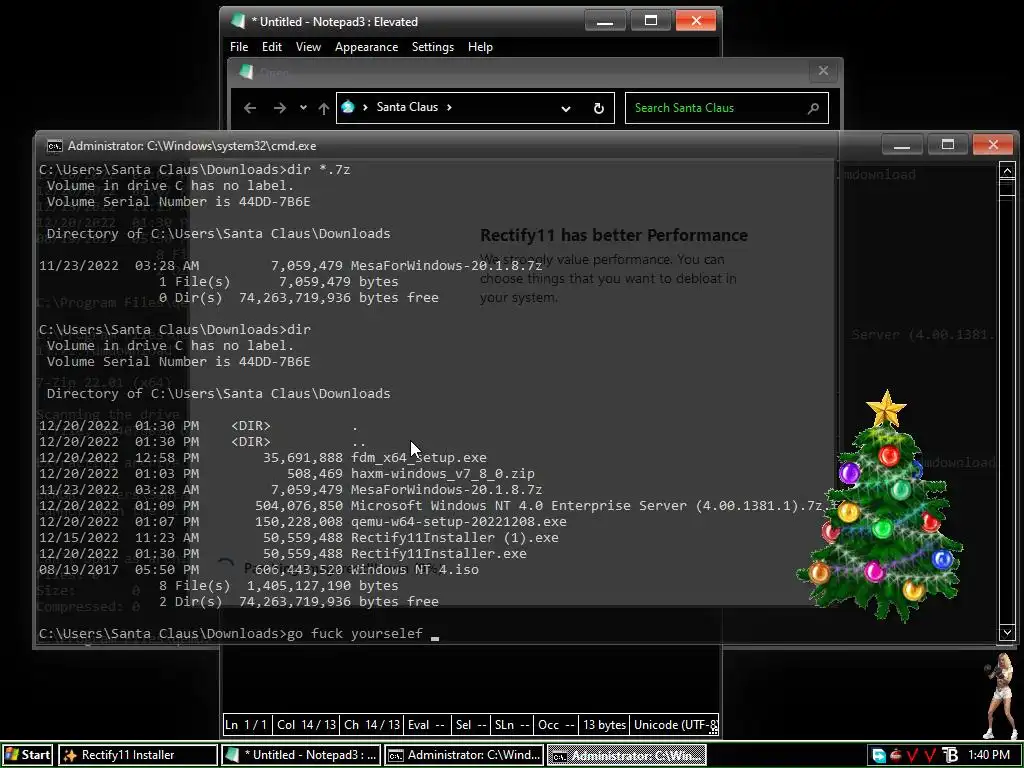Select the Santa Claus breadcrumb in address bar
1024x768 pixels.
coord(407,107)
